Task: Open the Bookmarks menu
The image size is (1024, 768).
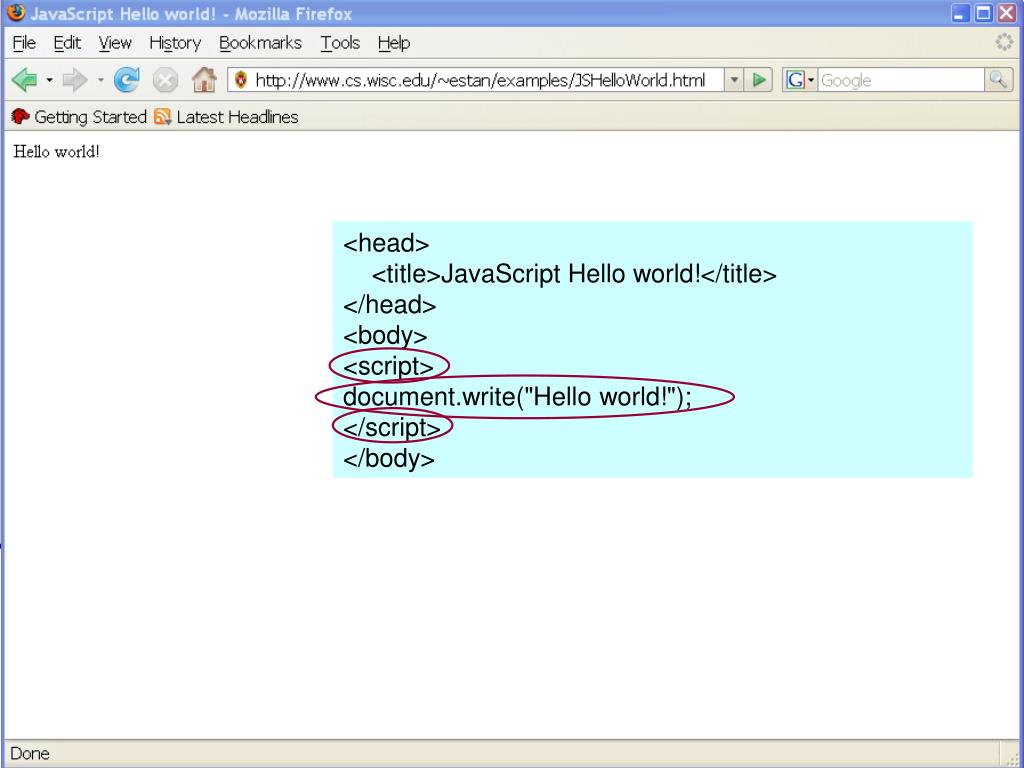Action: [x=261, y=43]
